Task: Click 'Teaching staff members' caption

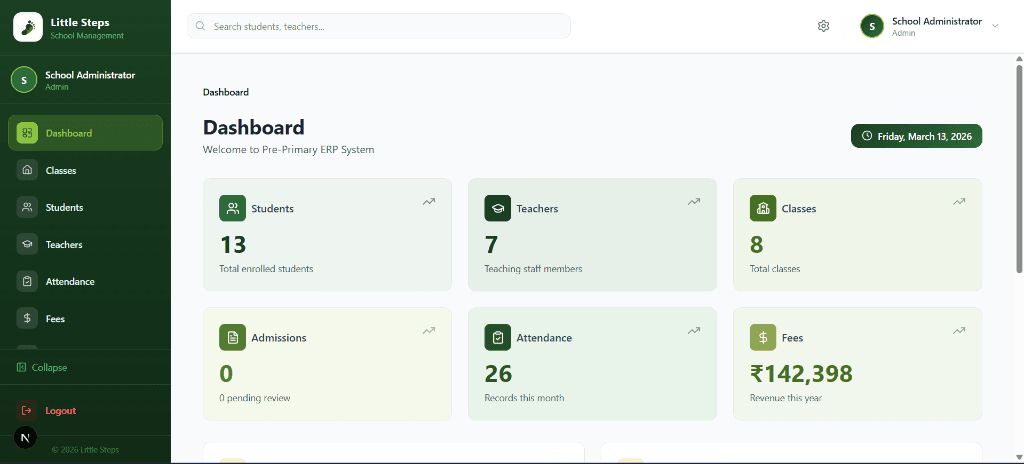Action: pyautogui.click(x=534, y=269)
